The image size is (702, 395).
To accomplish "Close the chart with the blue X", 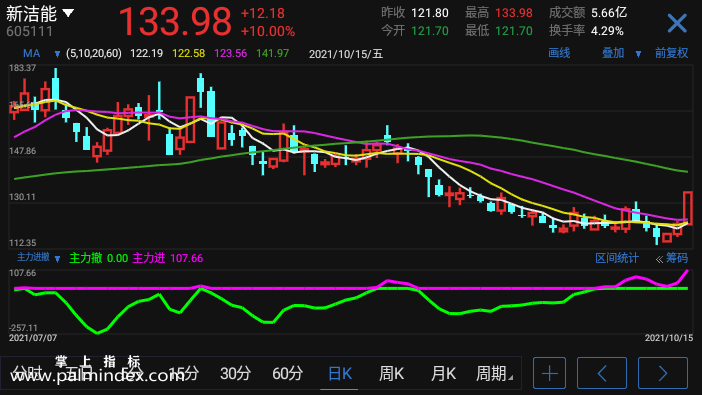I will click(676, 23).
